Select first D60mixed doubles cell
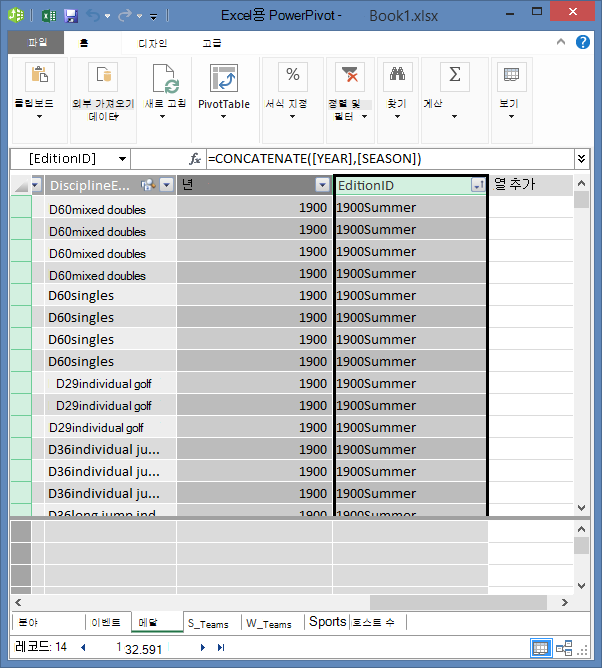Screen dimensions: 602x668 pyautogui.click(x=110, y=207)
